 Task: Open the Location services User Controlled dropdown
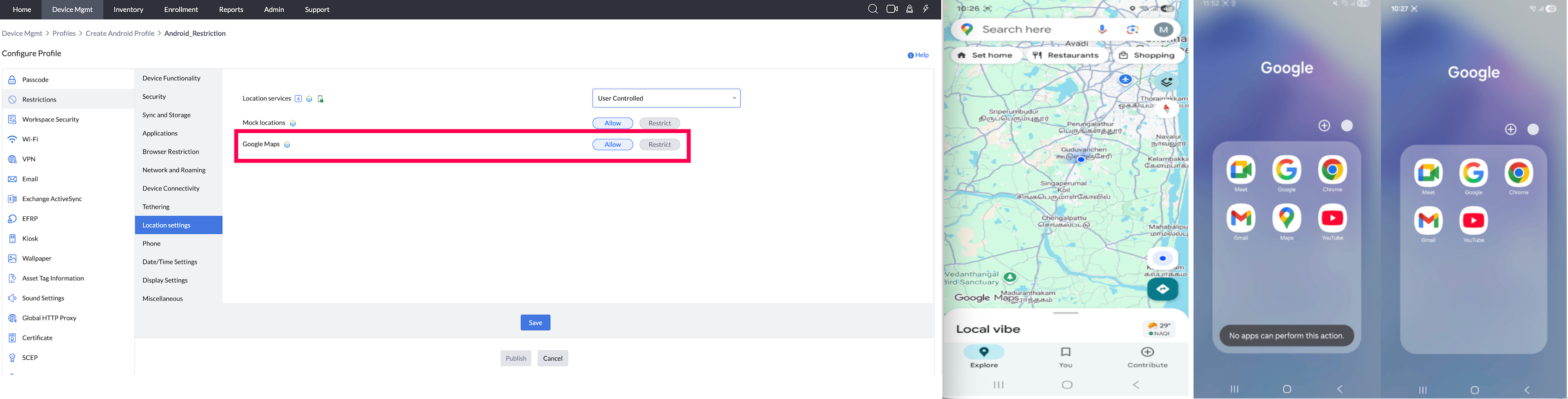667,98
